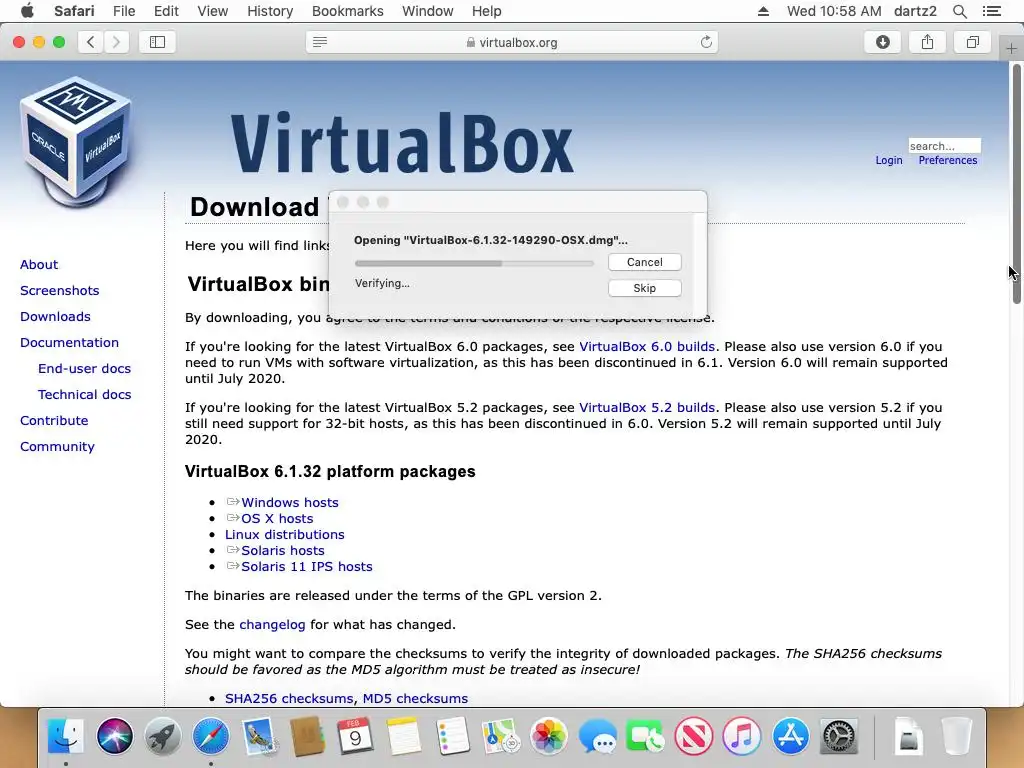Viewport: 1024px width, 768px height.
Task: Open the Edit menu
Action: [166, 11]
